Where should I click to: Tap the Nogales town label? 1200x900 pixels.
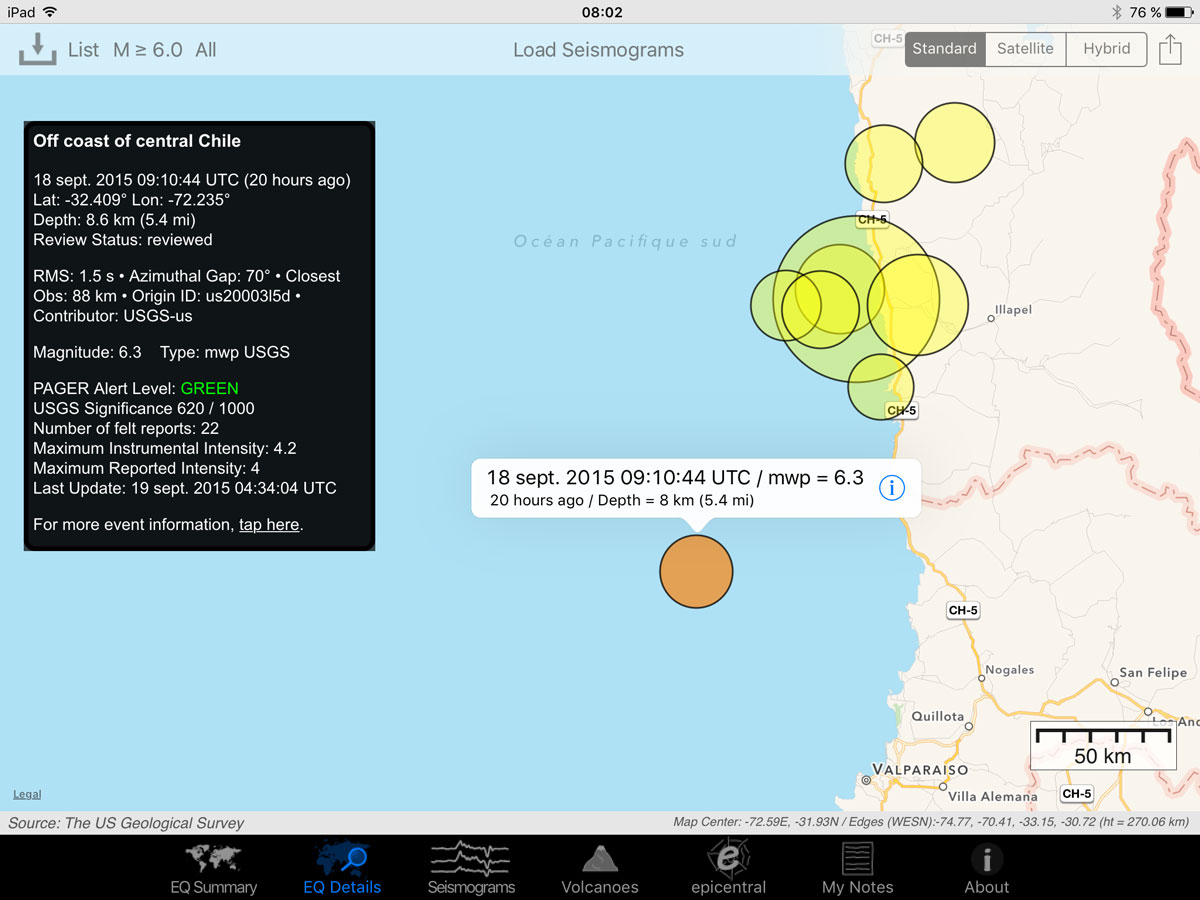click(1009, 670)
